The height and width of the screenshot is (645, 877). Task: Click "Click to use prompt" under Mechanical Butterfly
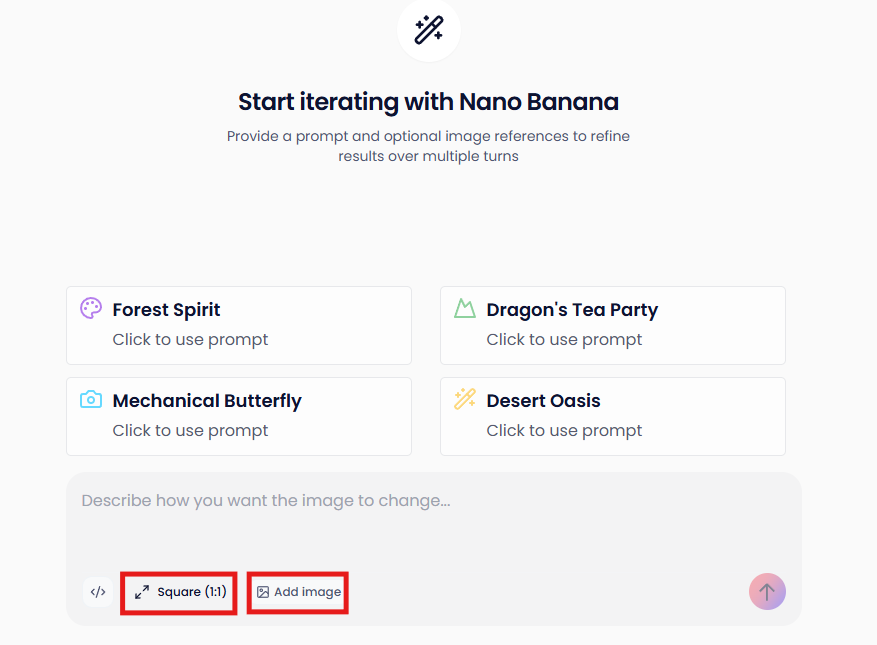191,431
